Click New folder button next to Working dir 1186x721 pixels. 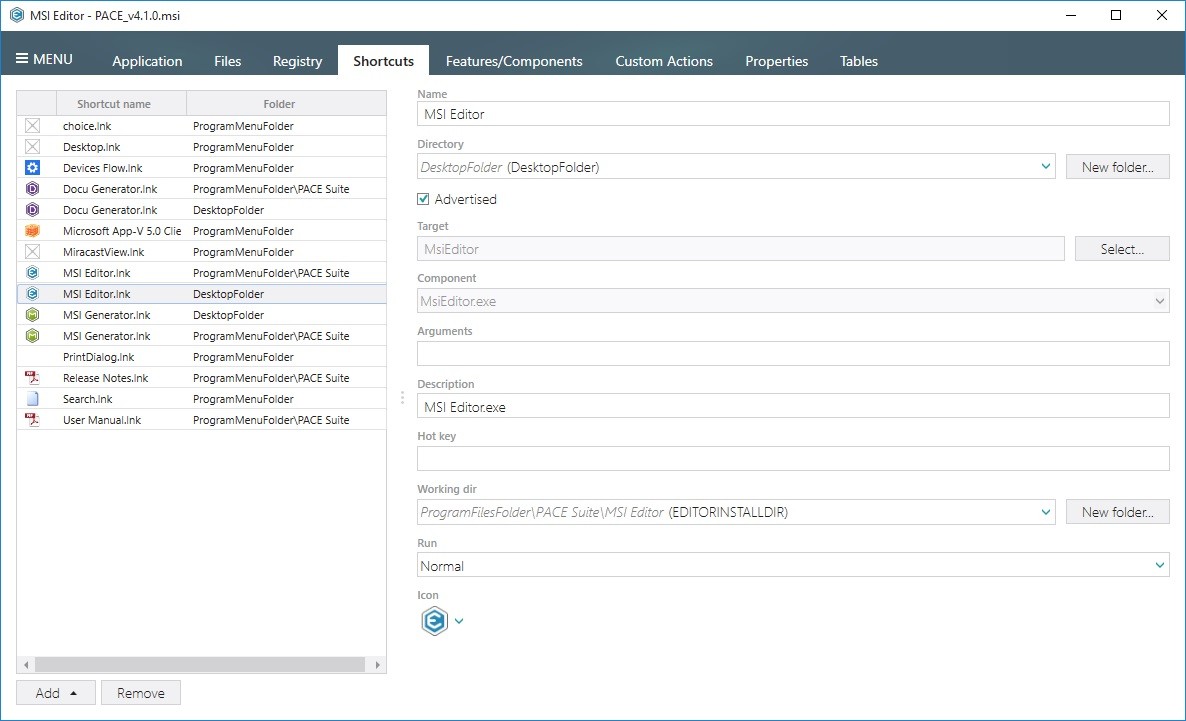tap(1117, 512)
